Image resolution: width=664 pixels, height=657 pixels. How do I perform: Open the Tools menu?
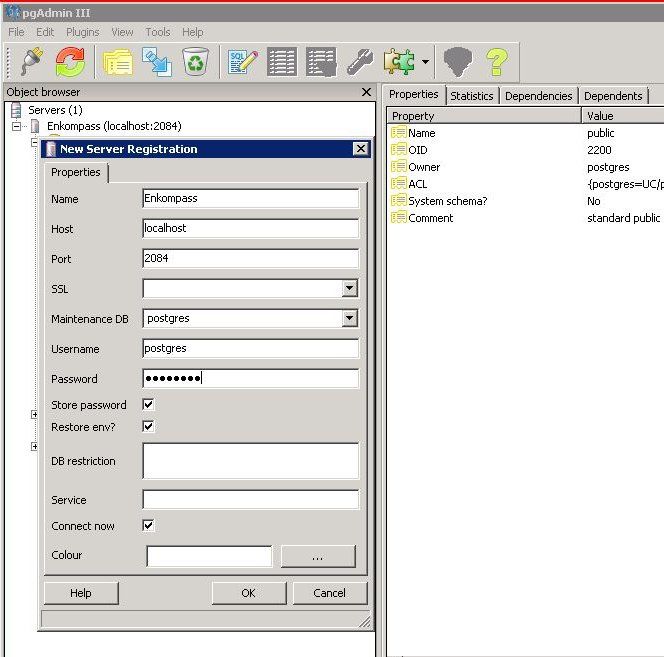(x=158, y=32)
